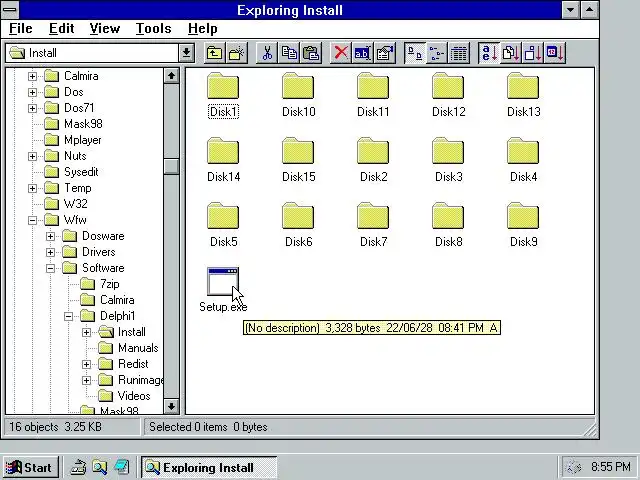Open the Start menu
640x480 pixels.
pyautogui.click(x=31, y=467)
